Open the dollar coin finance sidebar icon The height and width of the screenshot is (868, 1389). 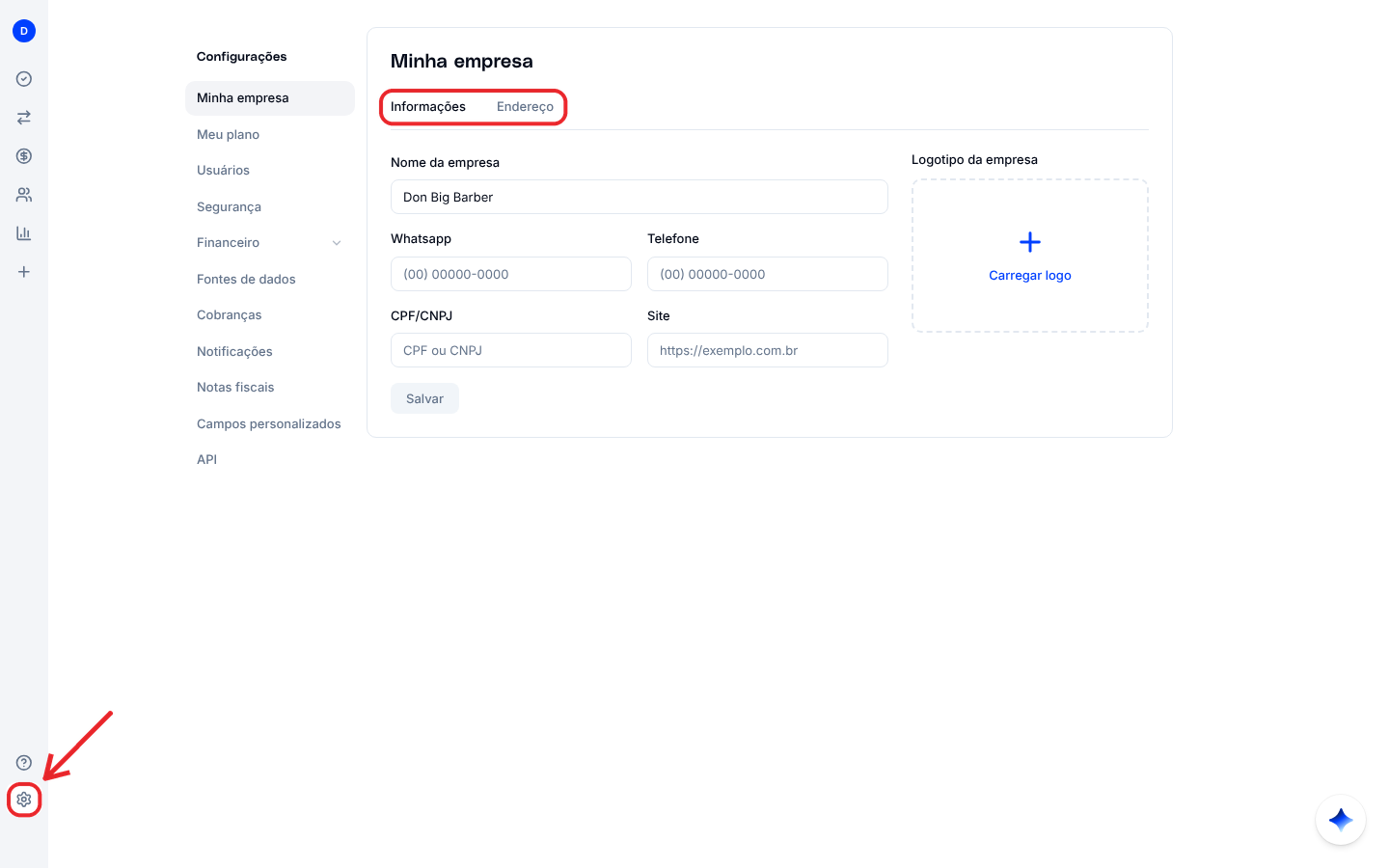pos(24,156)
